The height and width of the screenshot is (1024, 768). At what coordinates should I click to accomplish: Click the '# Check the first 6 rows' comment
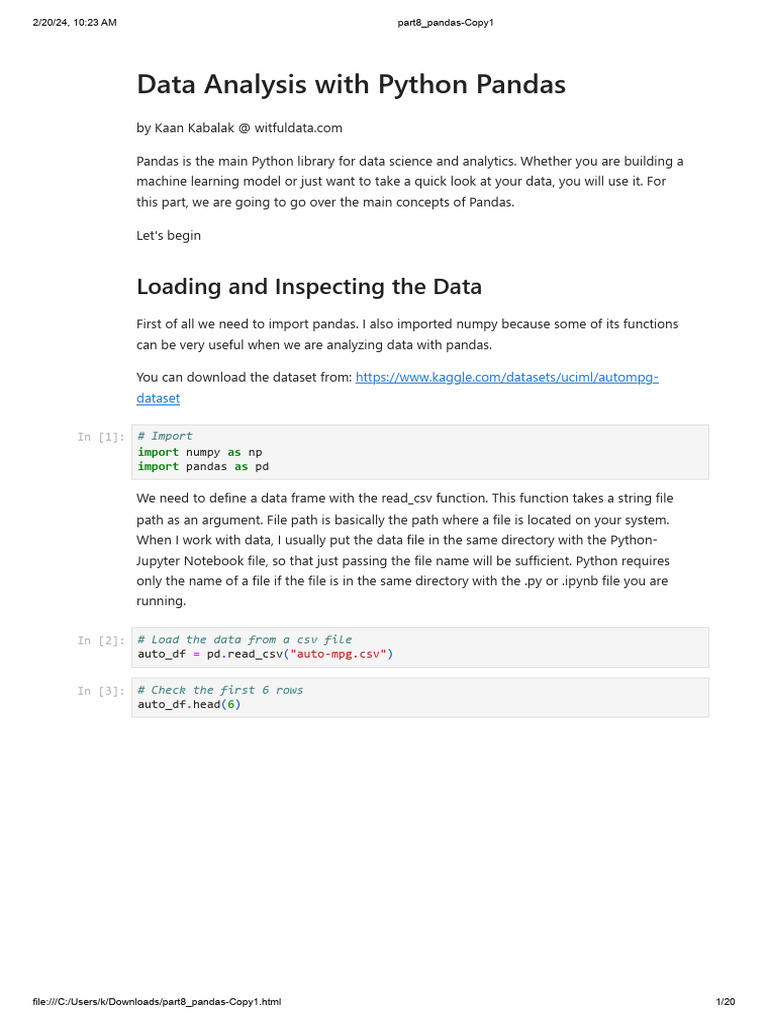(x=220, y=690)
